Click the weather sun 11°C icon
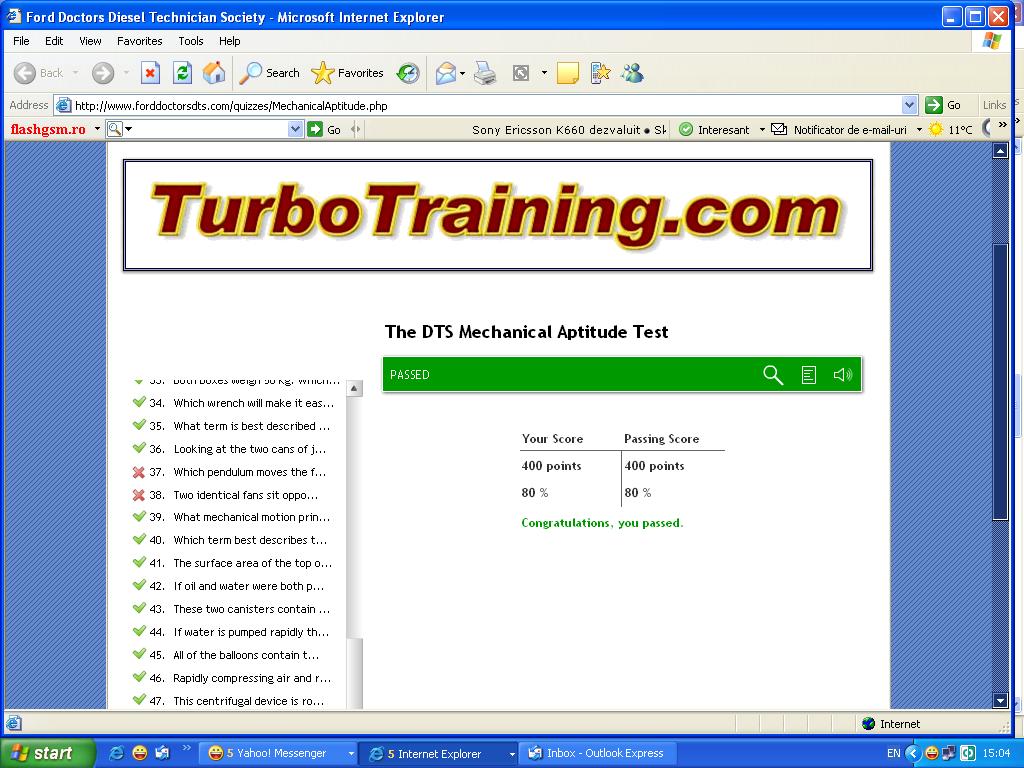 936,129
